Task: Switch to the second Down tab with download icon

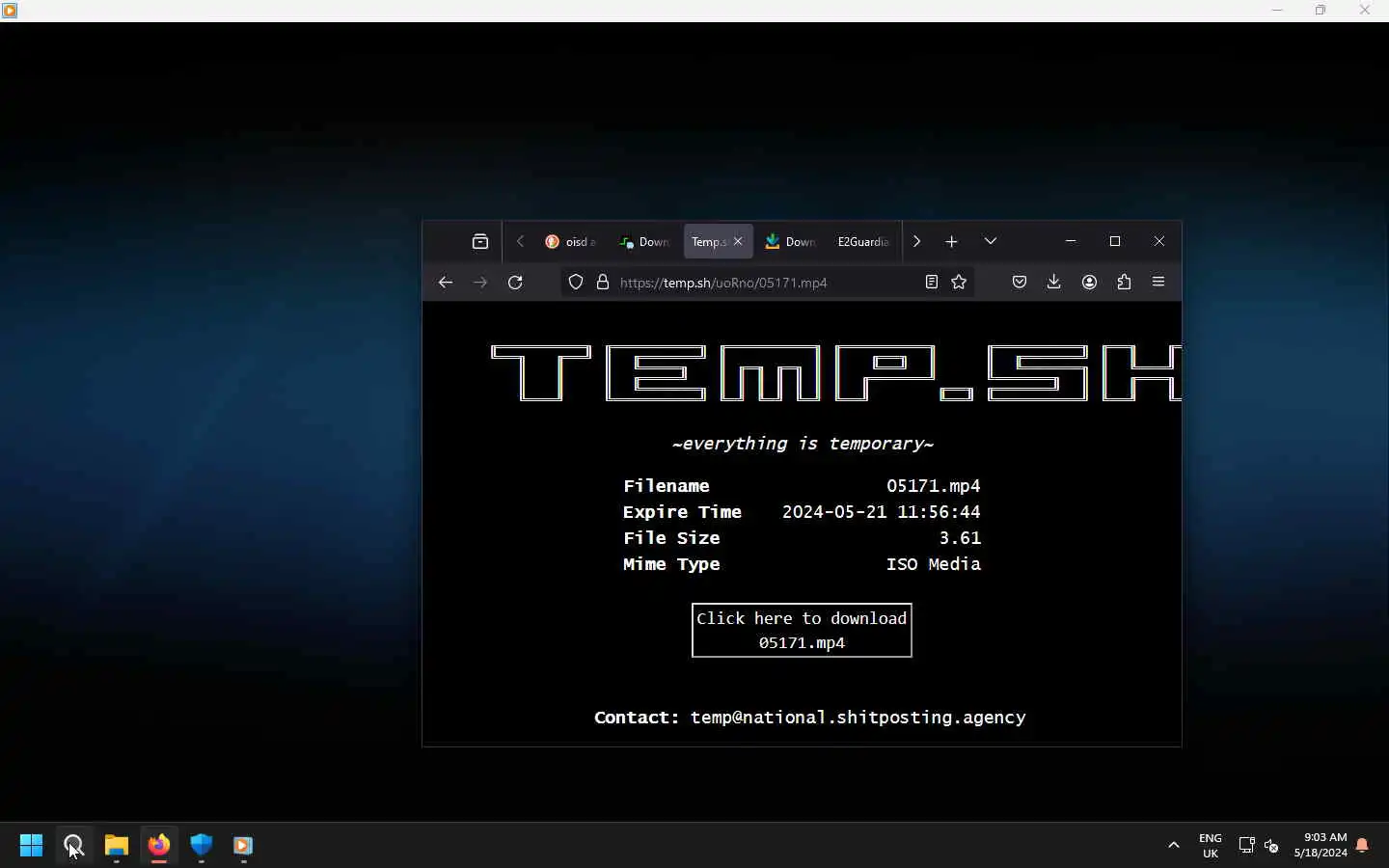Action: (x=791, y=242)
